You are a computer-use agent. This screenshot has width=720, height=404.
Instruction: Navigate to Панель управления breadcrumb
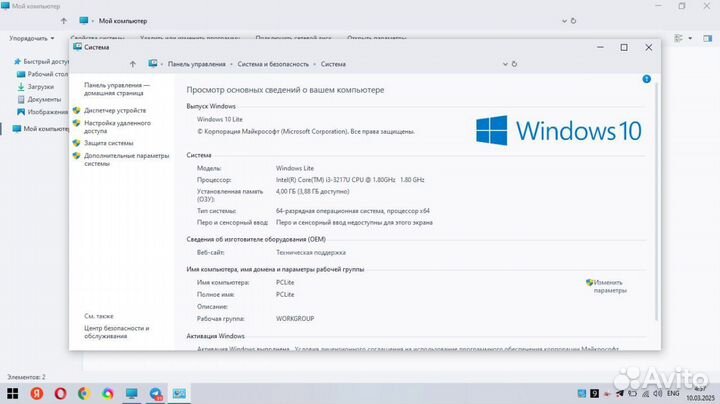[197, 64]
